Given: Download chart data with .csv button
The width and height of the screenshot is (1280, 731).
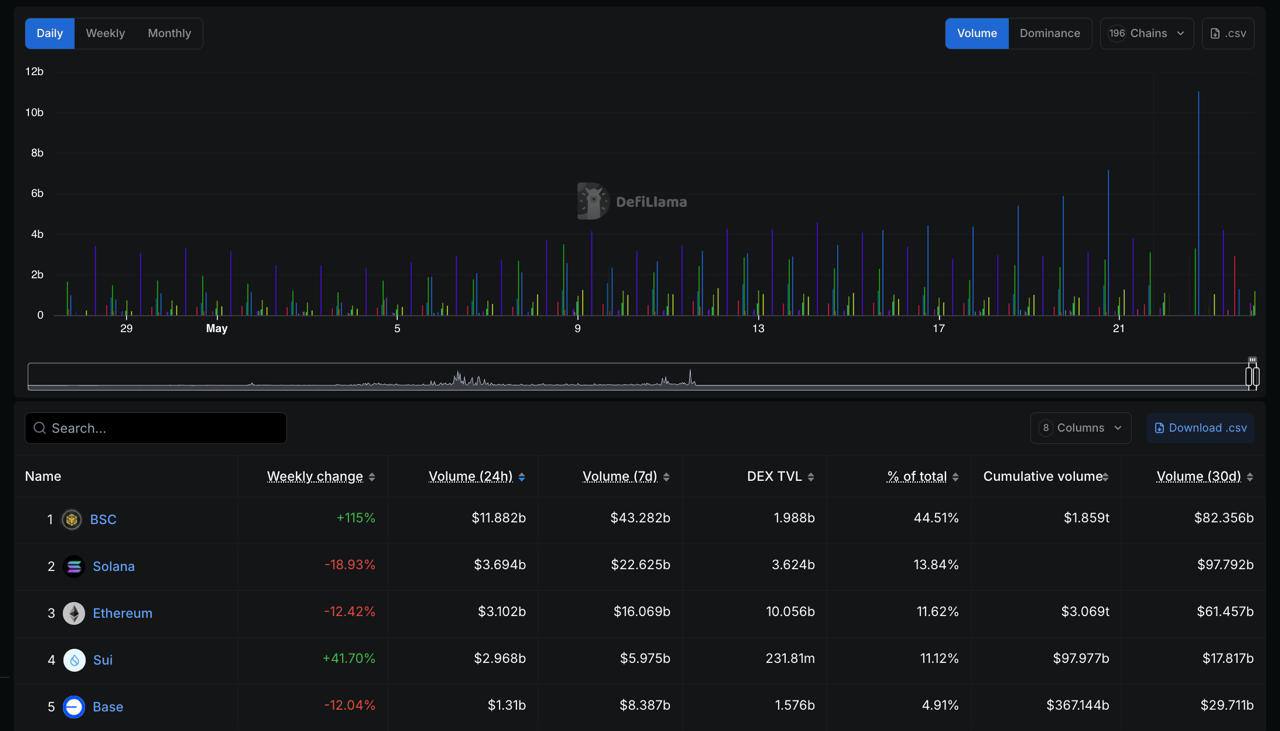Looking at the screenshot, I should [x=1228, y=33].
